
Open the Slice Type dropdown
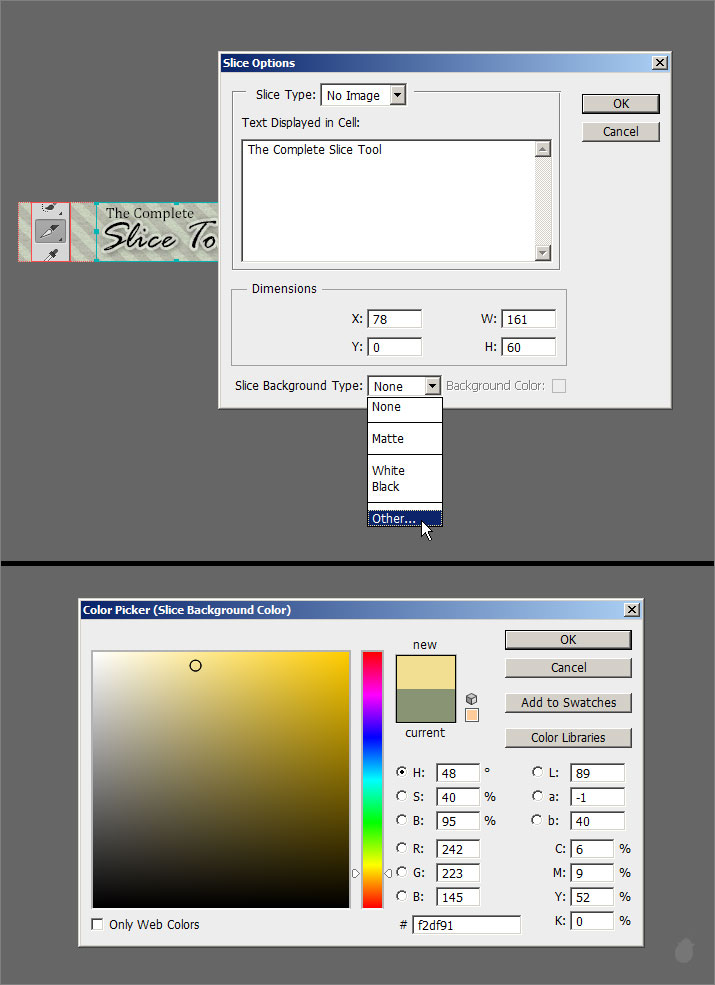(x=397, y=95)
